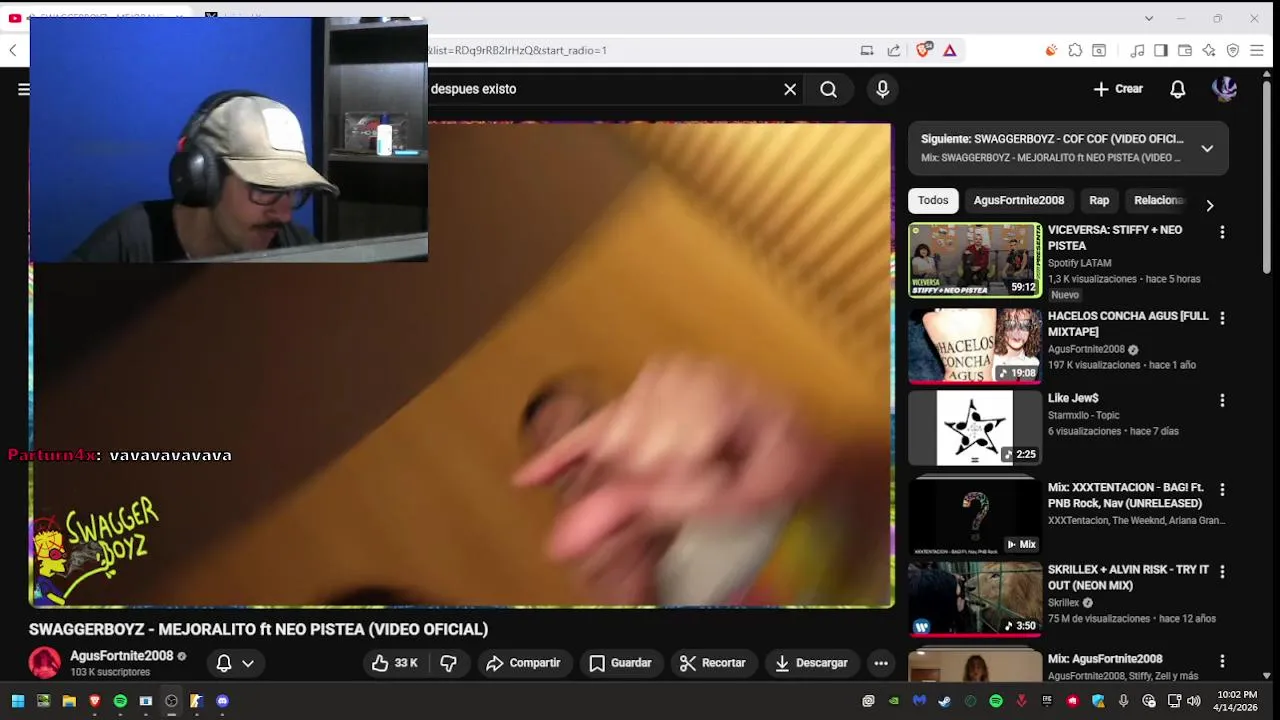Open SKRILLEX + ALVIN RISK - TRY IT OUT
This screenshot has width=1280, height=720.
pos(1128,577)
